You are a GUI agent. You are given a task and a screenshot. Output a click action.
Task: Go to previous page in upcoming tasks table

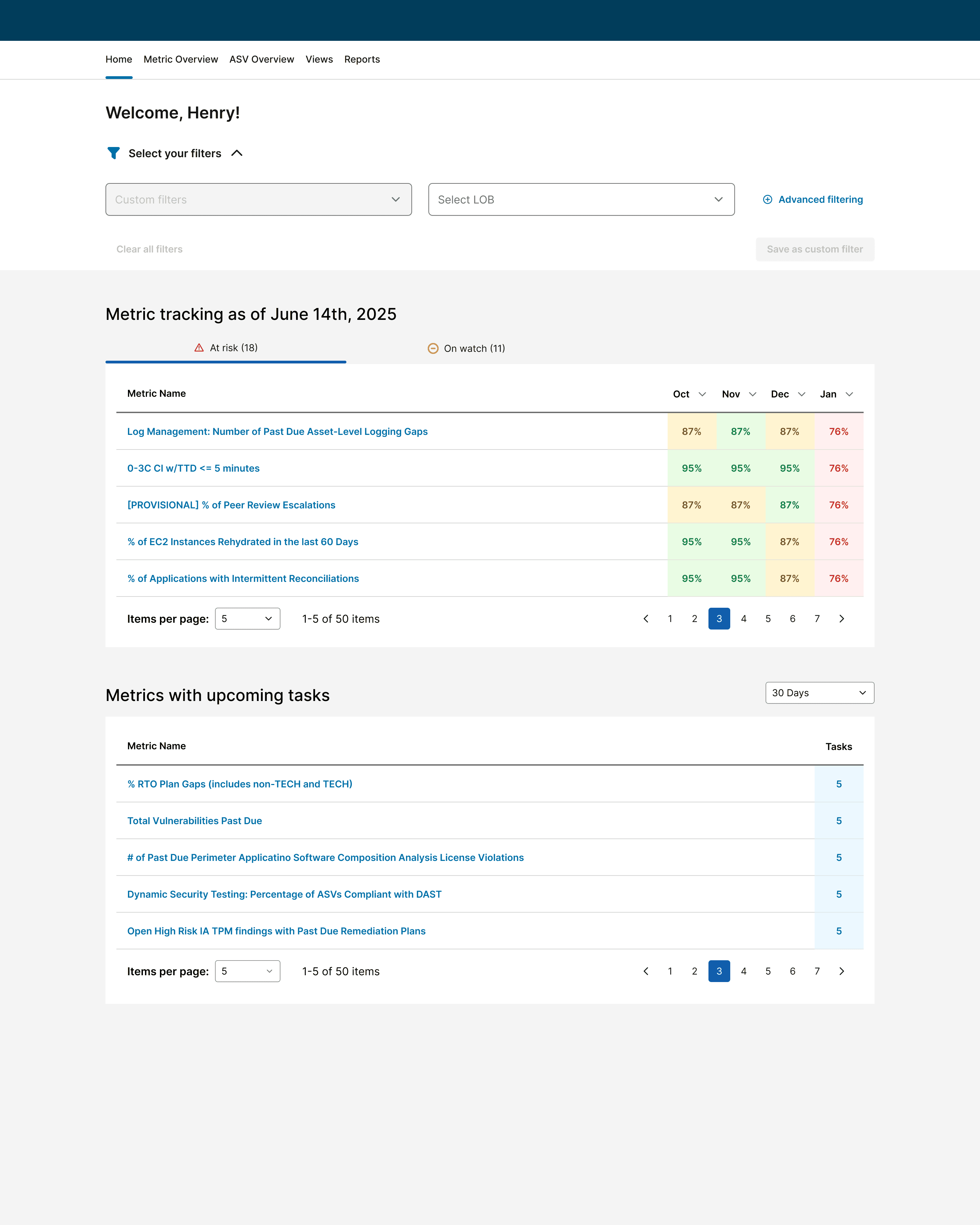click(646, 971)
